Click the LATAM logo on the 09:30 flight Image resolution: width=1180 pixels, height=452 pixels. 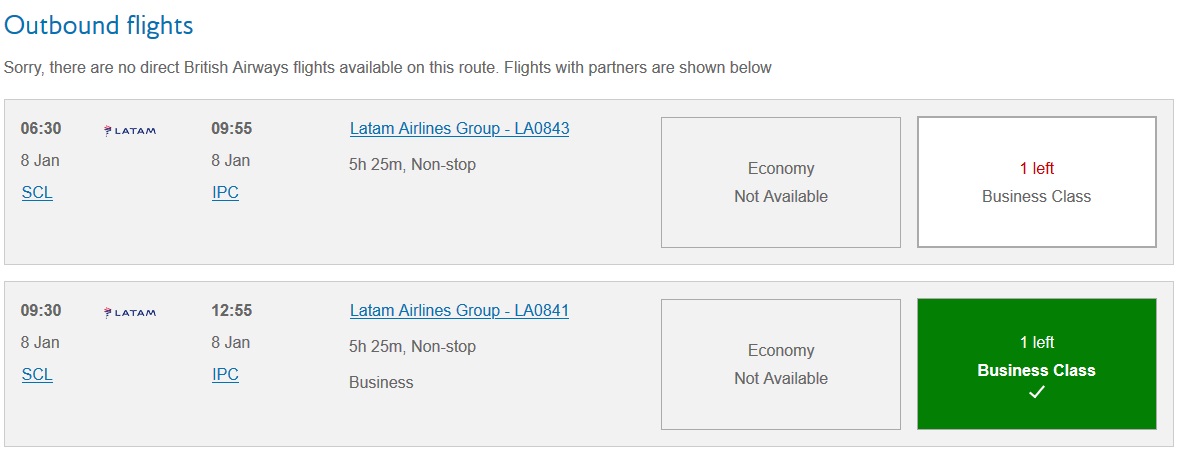(130, 312)
